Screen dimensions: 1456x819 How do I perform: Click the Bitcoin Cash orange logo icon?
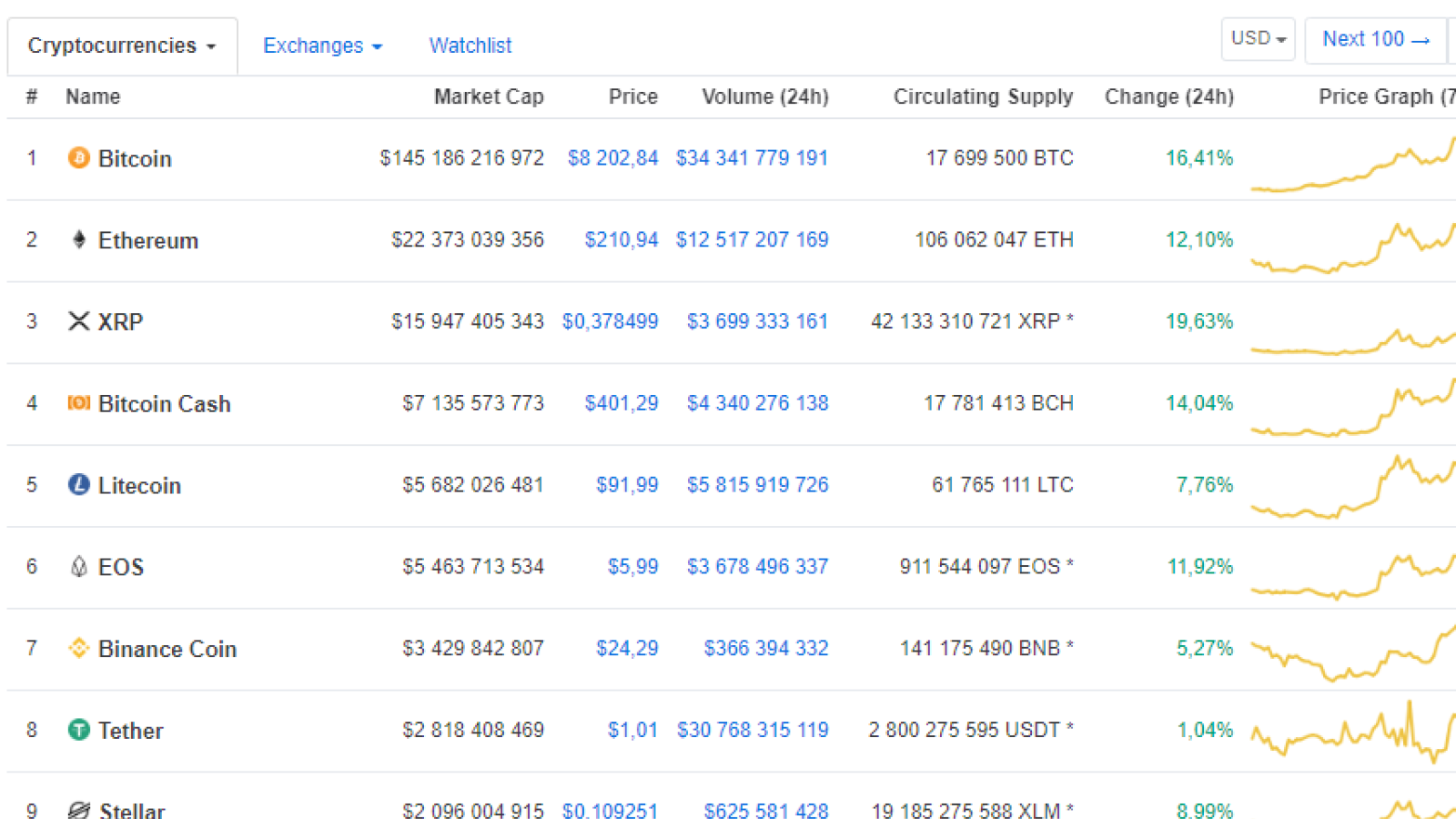[79, 403]
